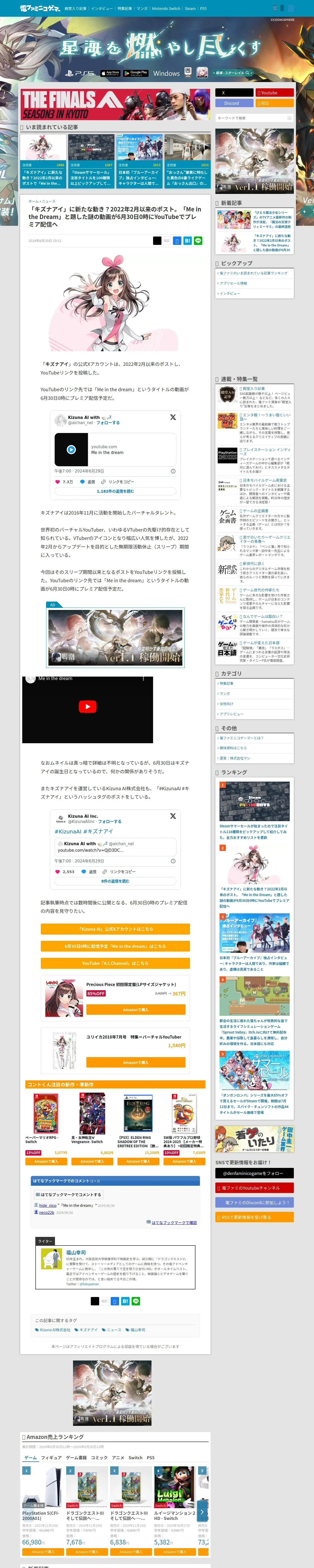The height and width of the screenshot is (1568, 314).
Task: Click the #KizunaAI hashtag in the tweet
Action: click(x=68, y=832)
